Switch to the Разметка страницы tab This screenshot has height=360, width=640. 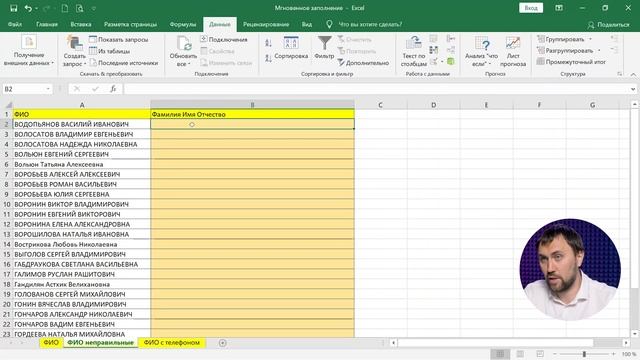(130, 24)
